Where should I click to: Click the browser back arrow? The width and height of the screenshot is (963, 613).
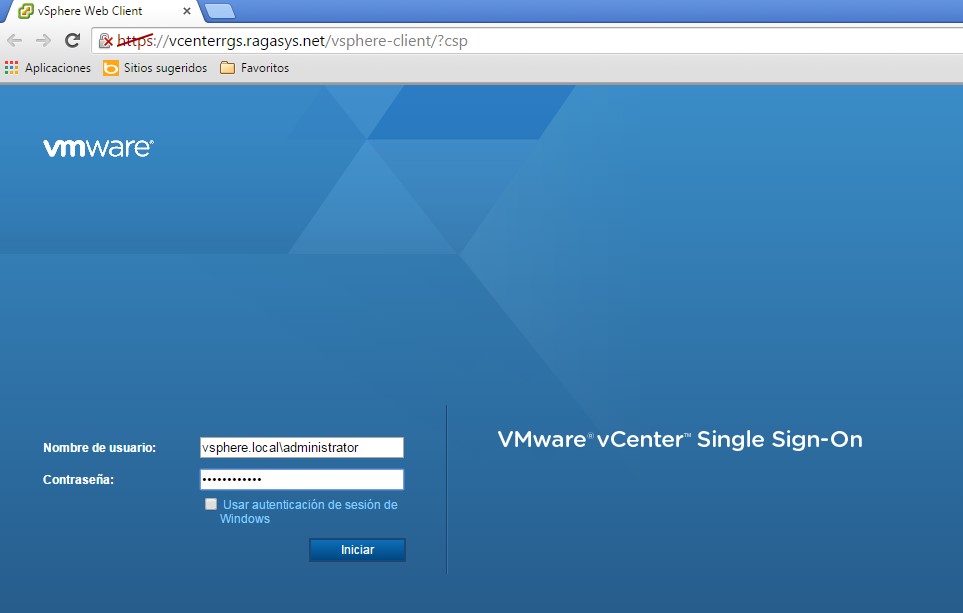(x=14, y=41)
